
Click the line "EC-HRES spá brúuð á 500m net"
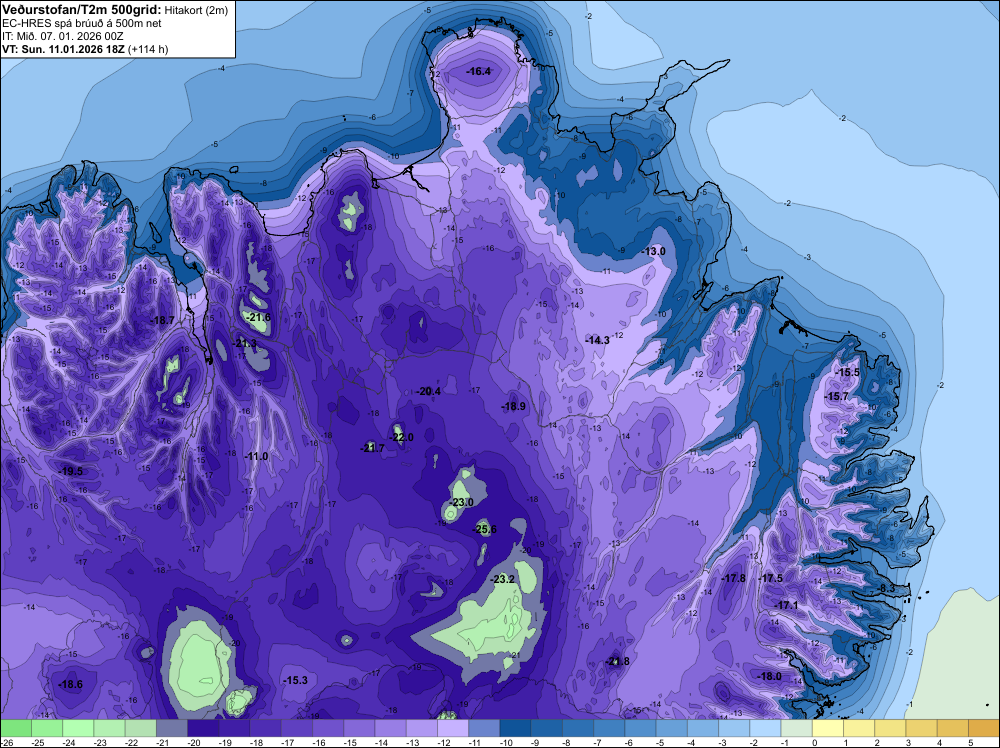click(x=82, y=23)
